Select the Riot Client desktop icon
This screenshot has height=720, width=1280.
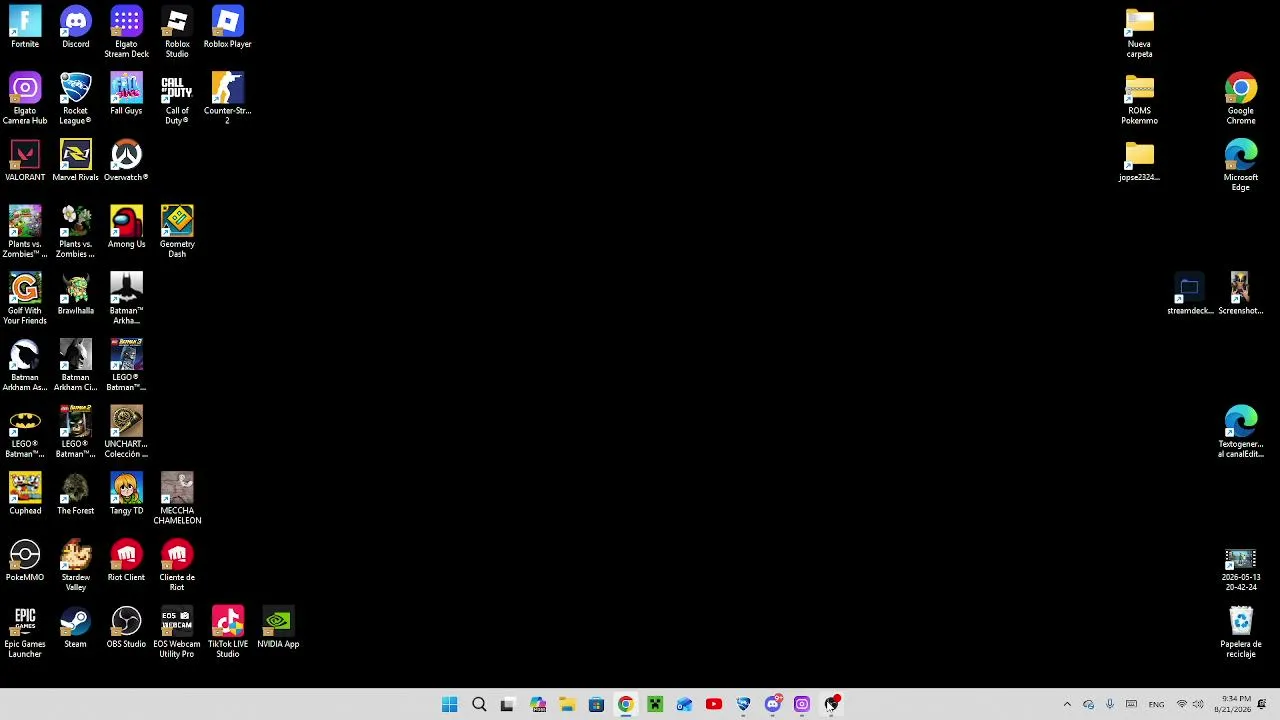click(x=126, y=561)
